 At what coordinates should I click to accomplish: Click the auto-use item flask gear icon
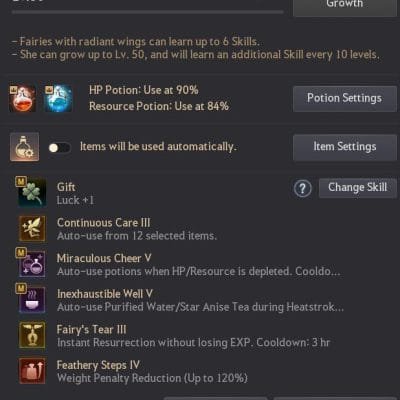[x=24, y=147]
